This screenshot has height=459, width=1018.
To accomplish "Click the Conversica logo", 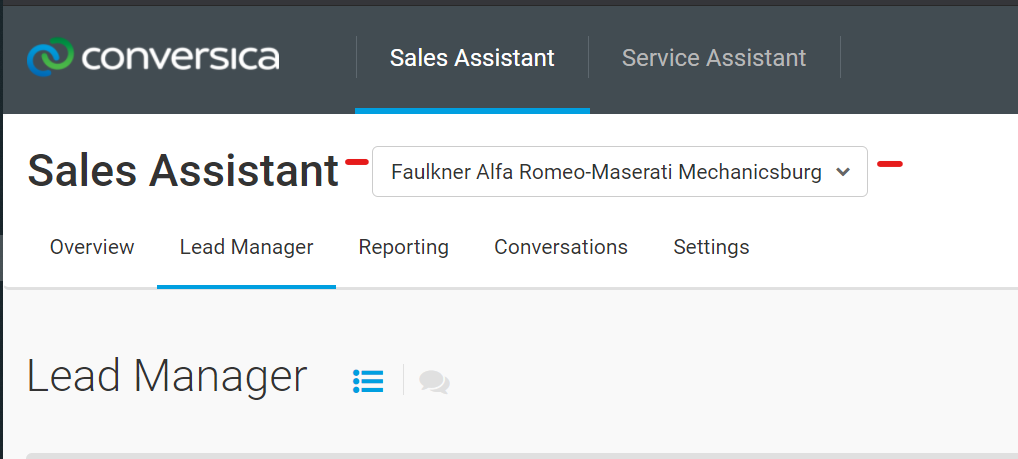I will pyautogui.click(x=153, y=57).
